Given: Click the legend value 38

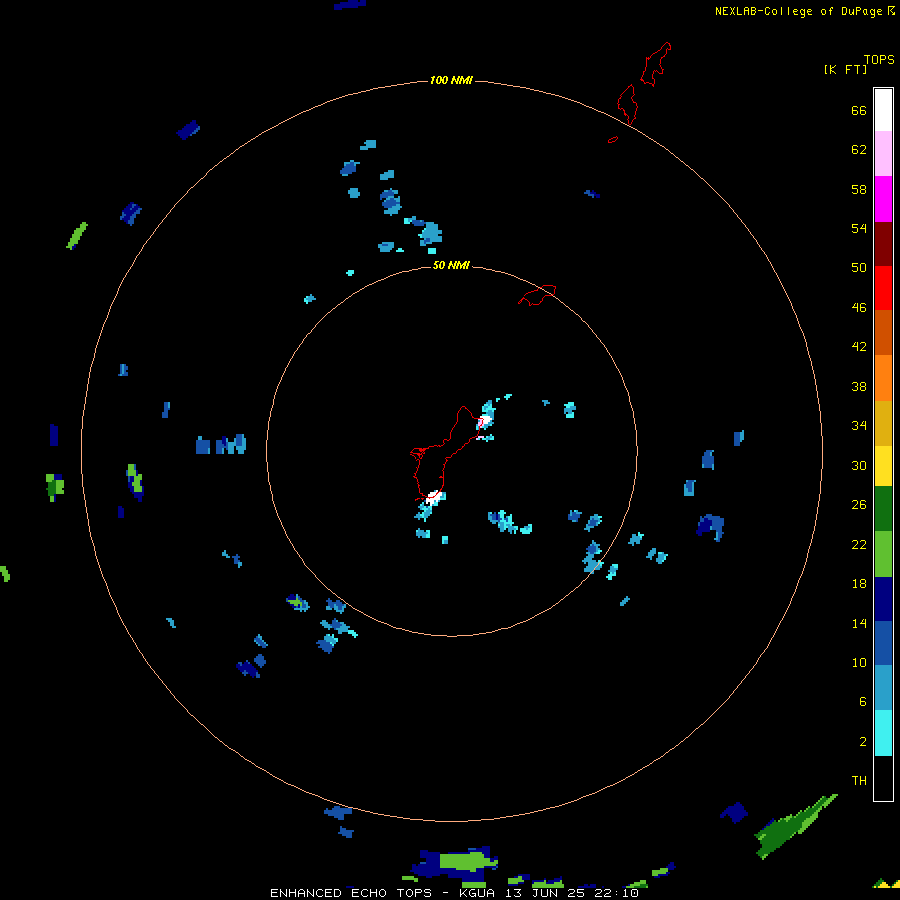Looking at the screenshot, I should (x=859, y=386).
